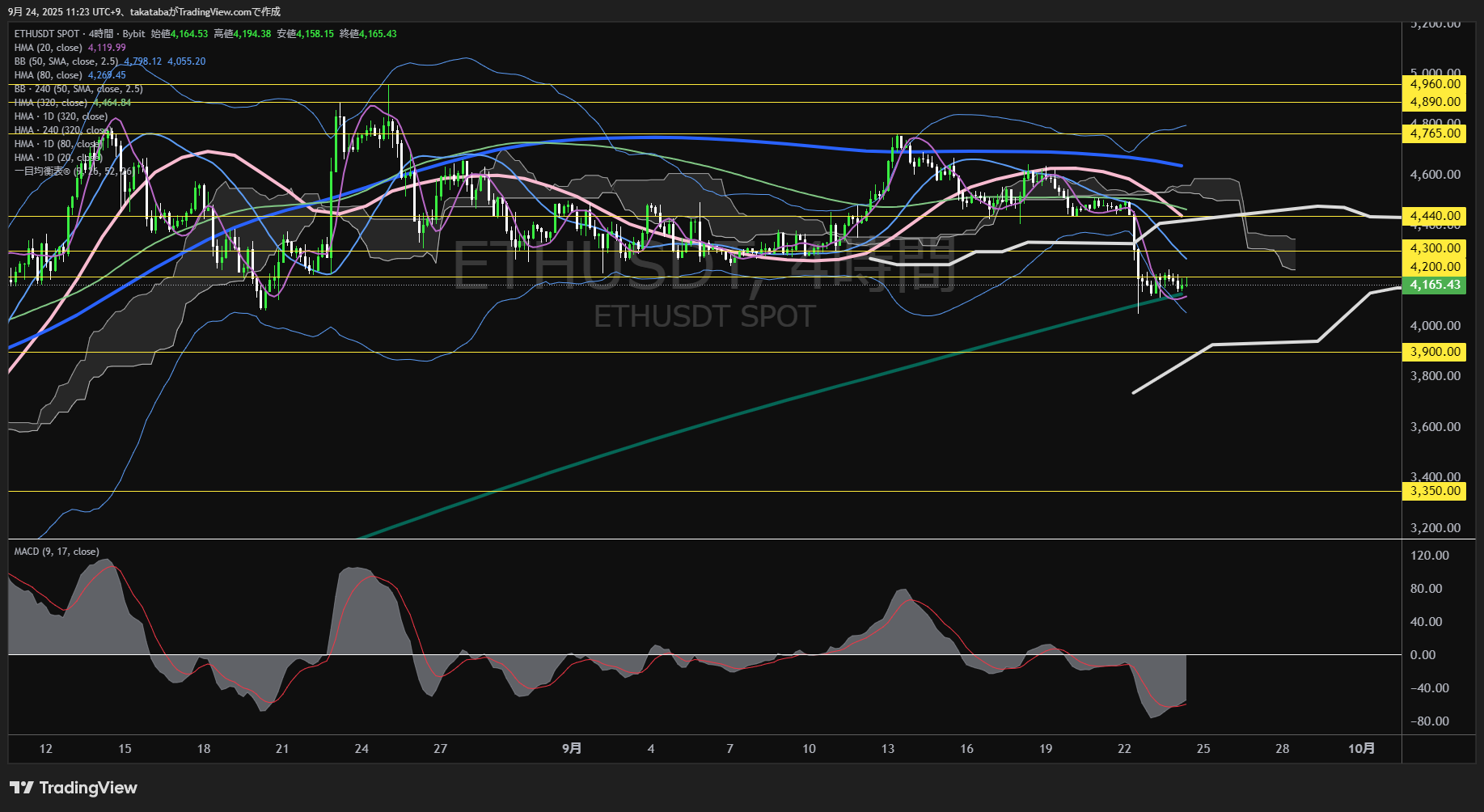This screenshot has width=1484, height=812.
Task: Click the 始値 4,164.53 open value
Action: coord(180,34)
